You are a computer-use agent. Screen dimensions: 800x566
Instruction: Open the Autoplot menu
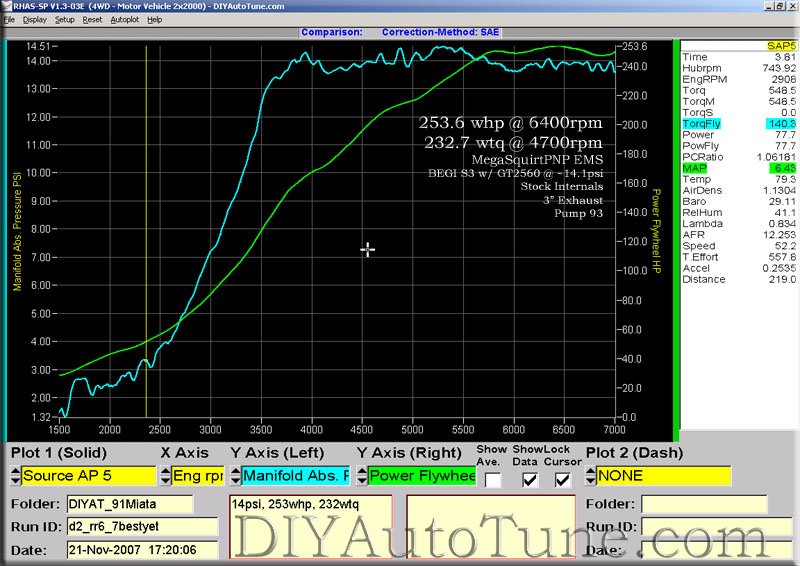coord(124,19)
